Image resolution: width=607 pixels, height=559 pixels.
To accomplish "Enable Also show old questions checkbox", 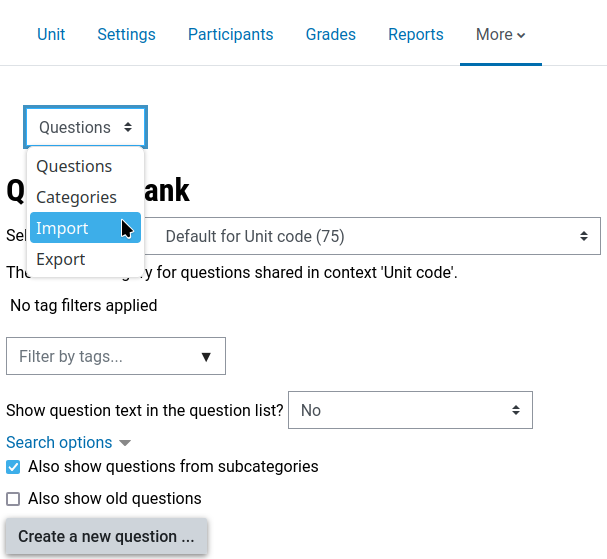I will (x=13, y=499).
